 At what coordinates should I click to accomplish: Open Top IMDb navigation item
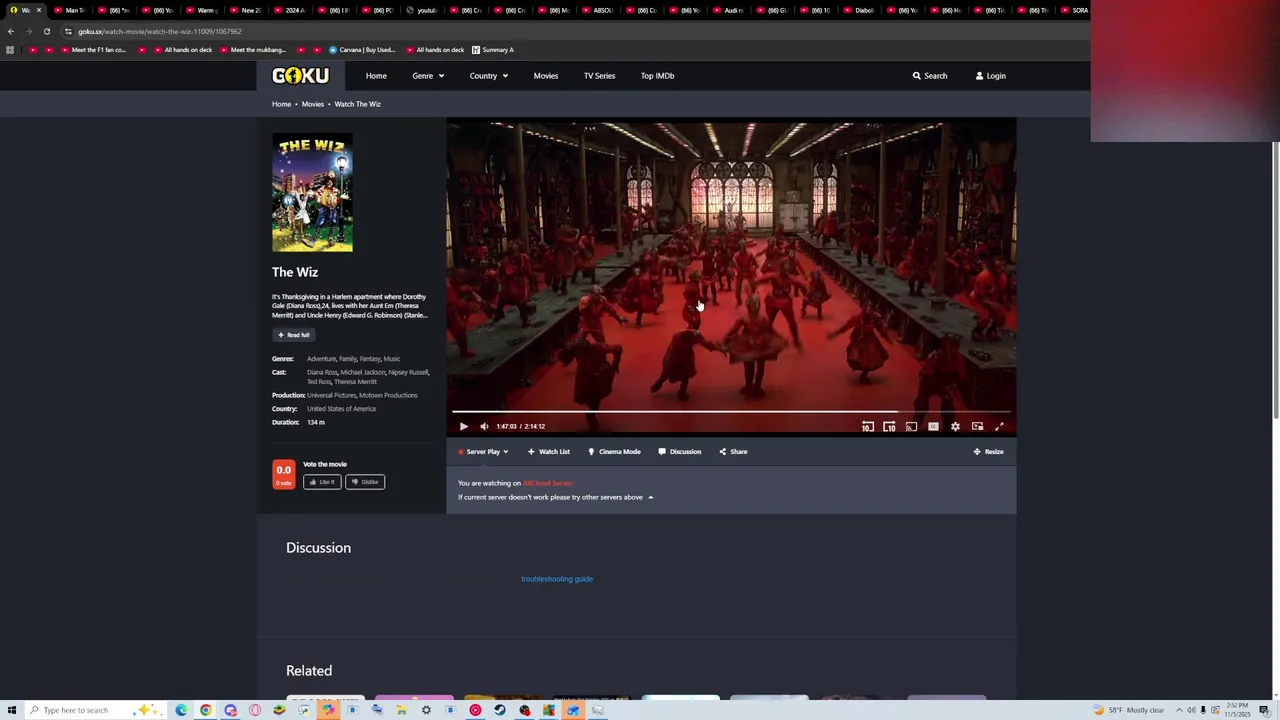657,75
